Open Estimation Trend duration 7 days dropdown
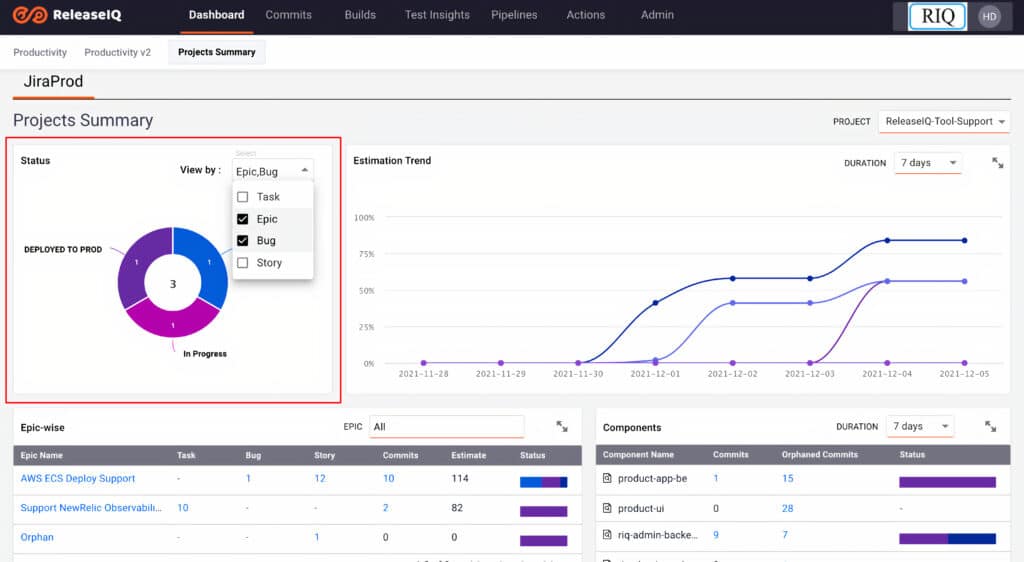 tap(927, 163)
